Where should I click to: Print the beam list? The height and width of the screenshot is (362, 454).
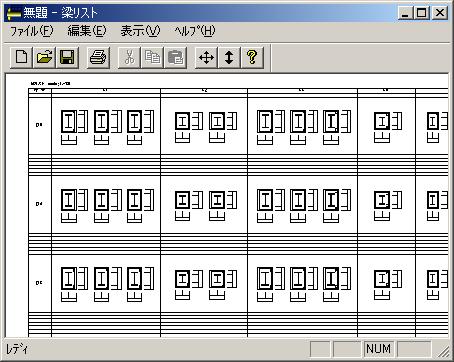coord(98,58)
